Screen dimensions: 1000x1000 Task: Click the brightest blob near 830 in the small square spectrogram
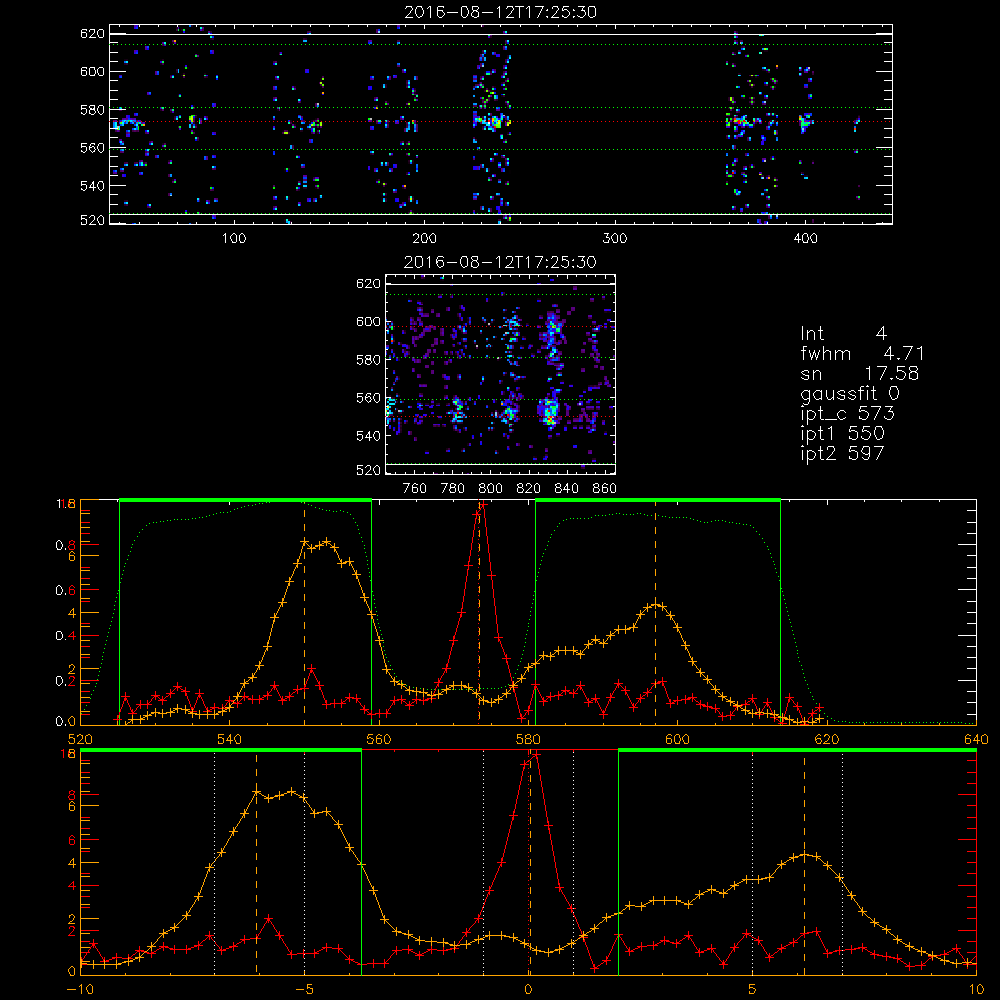pos(548,411)
